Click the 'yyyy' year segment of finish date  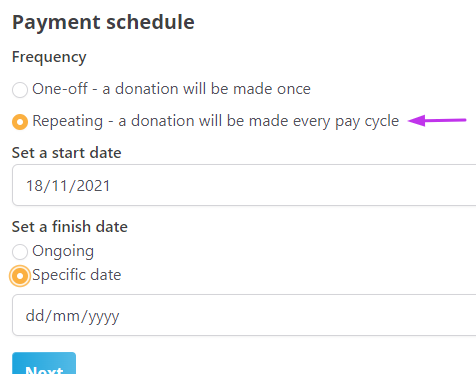tap(104, 317)
